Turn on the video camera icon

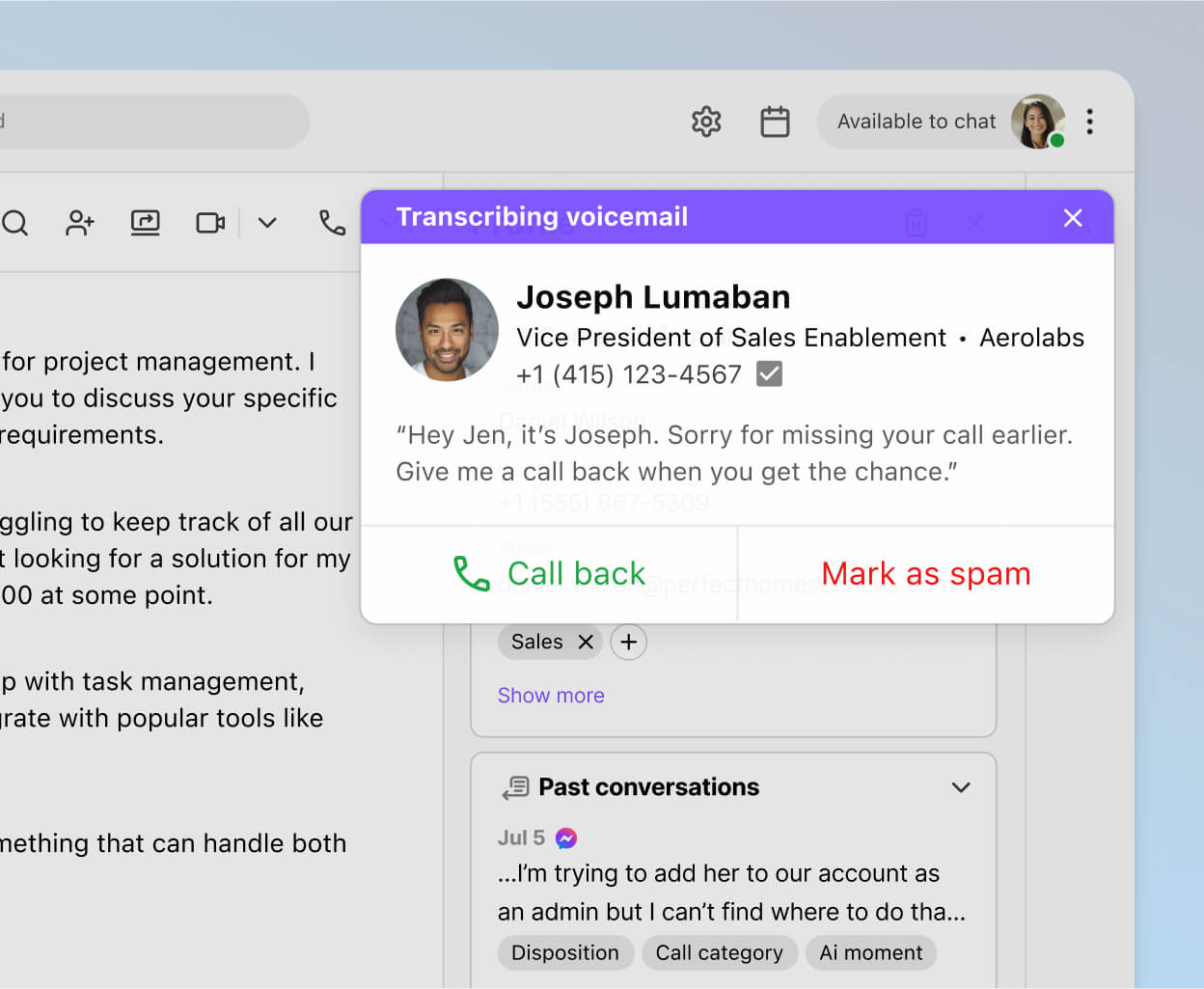(210, 223)
